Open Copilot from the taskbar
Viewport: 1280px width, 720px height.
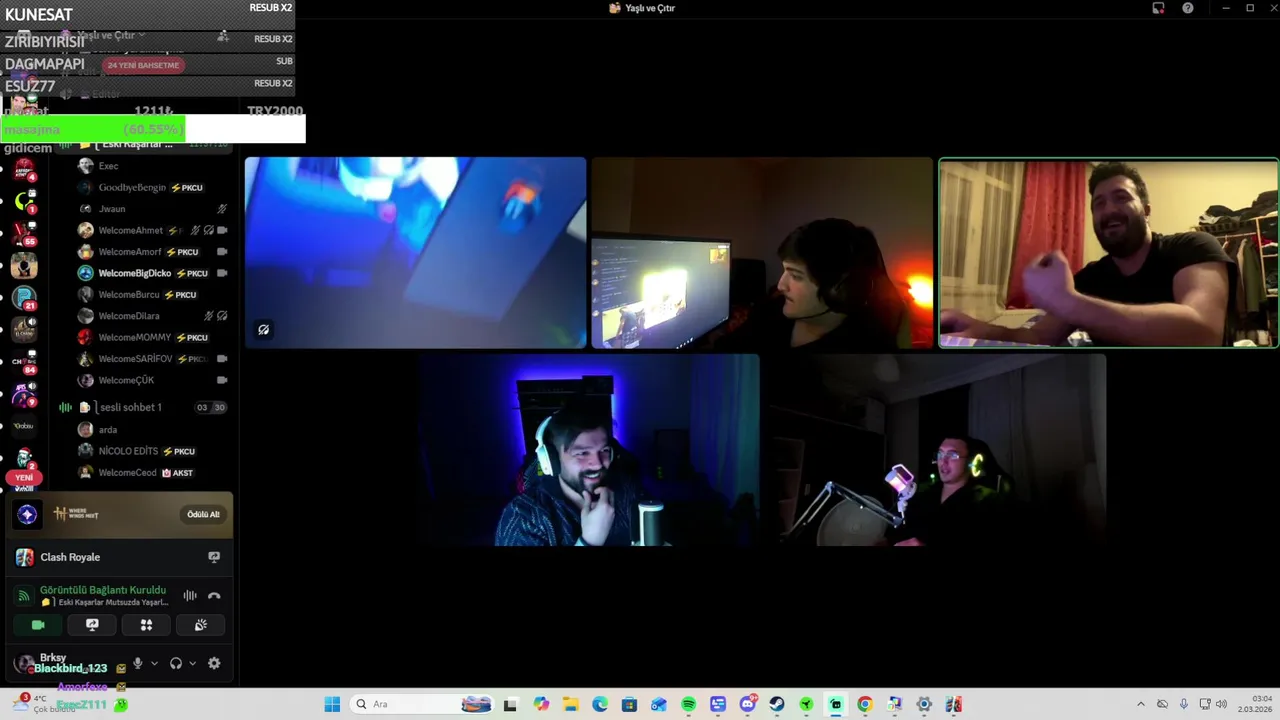pyautogui.click(x=541, y=704)
